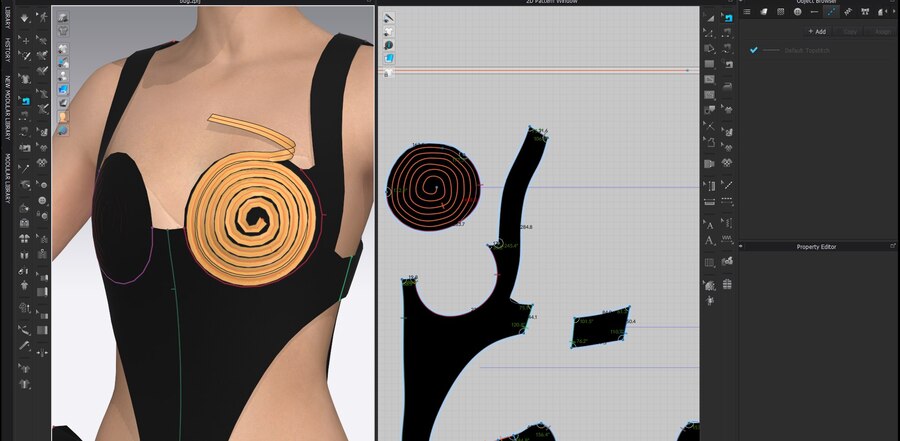Click the Add button in Object Browser
900x441 pixels.
pos(816,32)
